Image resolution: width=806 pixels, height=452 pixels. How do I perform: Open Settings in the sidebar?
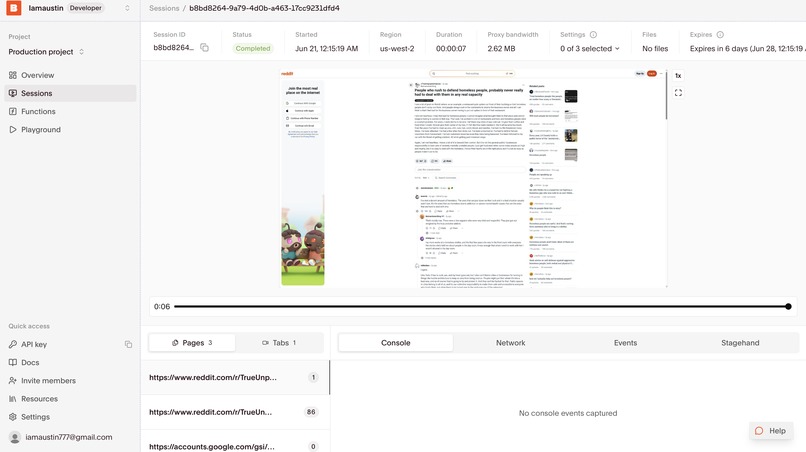(x=35, y=417)
